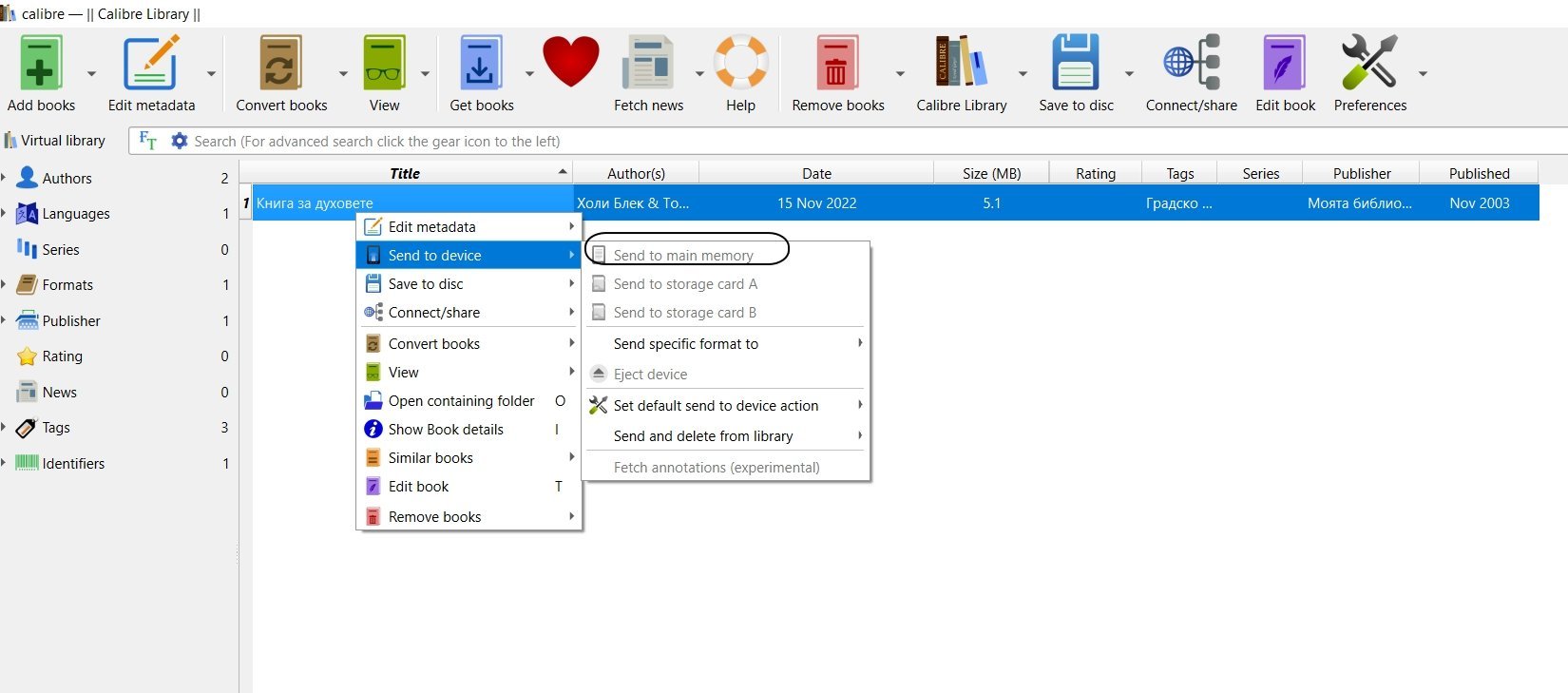Choose Send specific format to submenu item
The width and height of the screenshot is (1568, 693).
(726, 343)
